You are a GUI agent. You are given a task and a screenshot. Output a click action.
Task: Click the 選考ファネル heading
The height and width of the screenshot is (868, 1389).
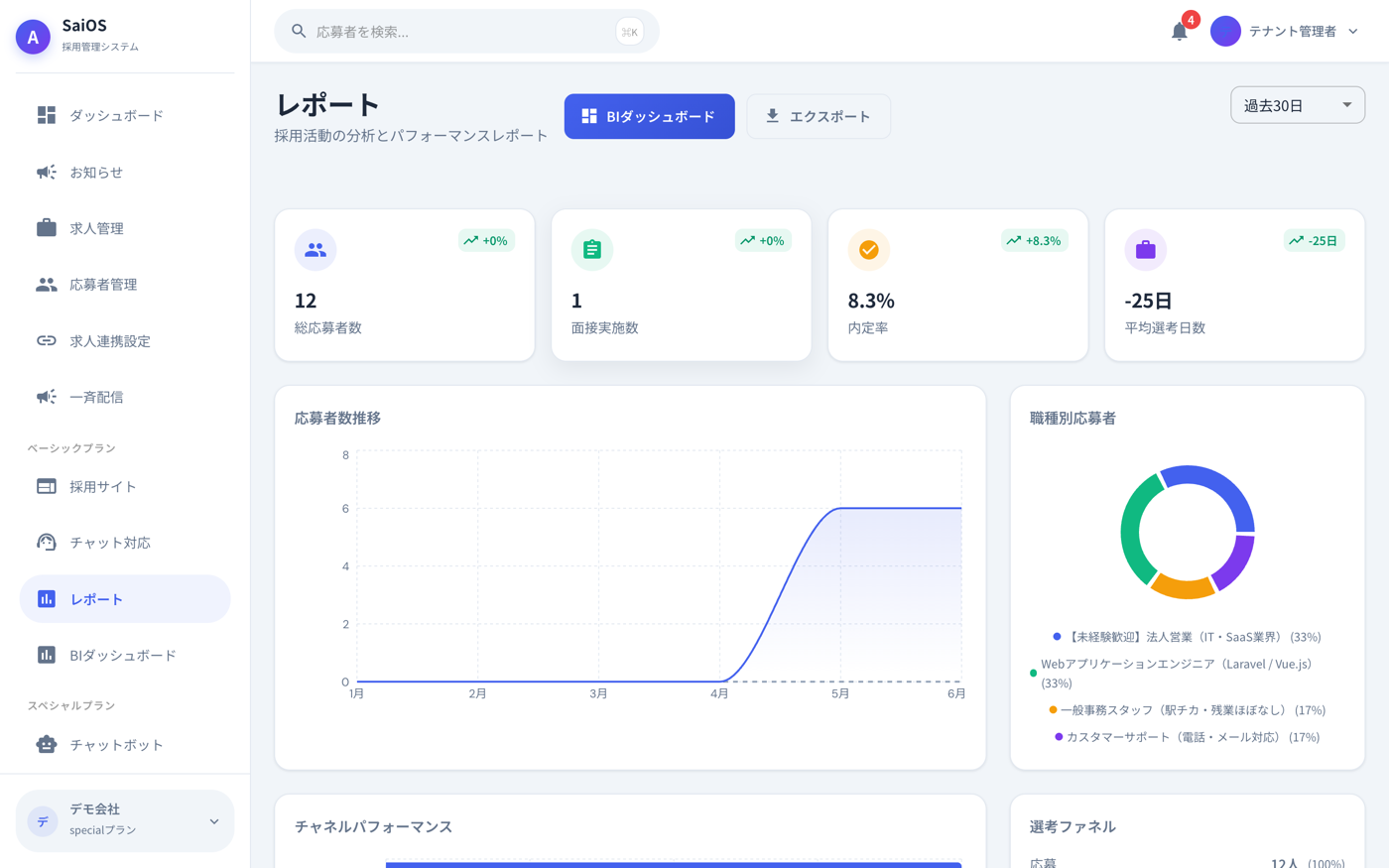point(1073,826)
